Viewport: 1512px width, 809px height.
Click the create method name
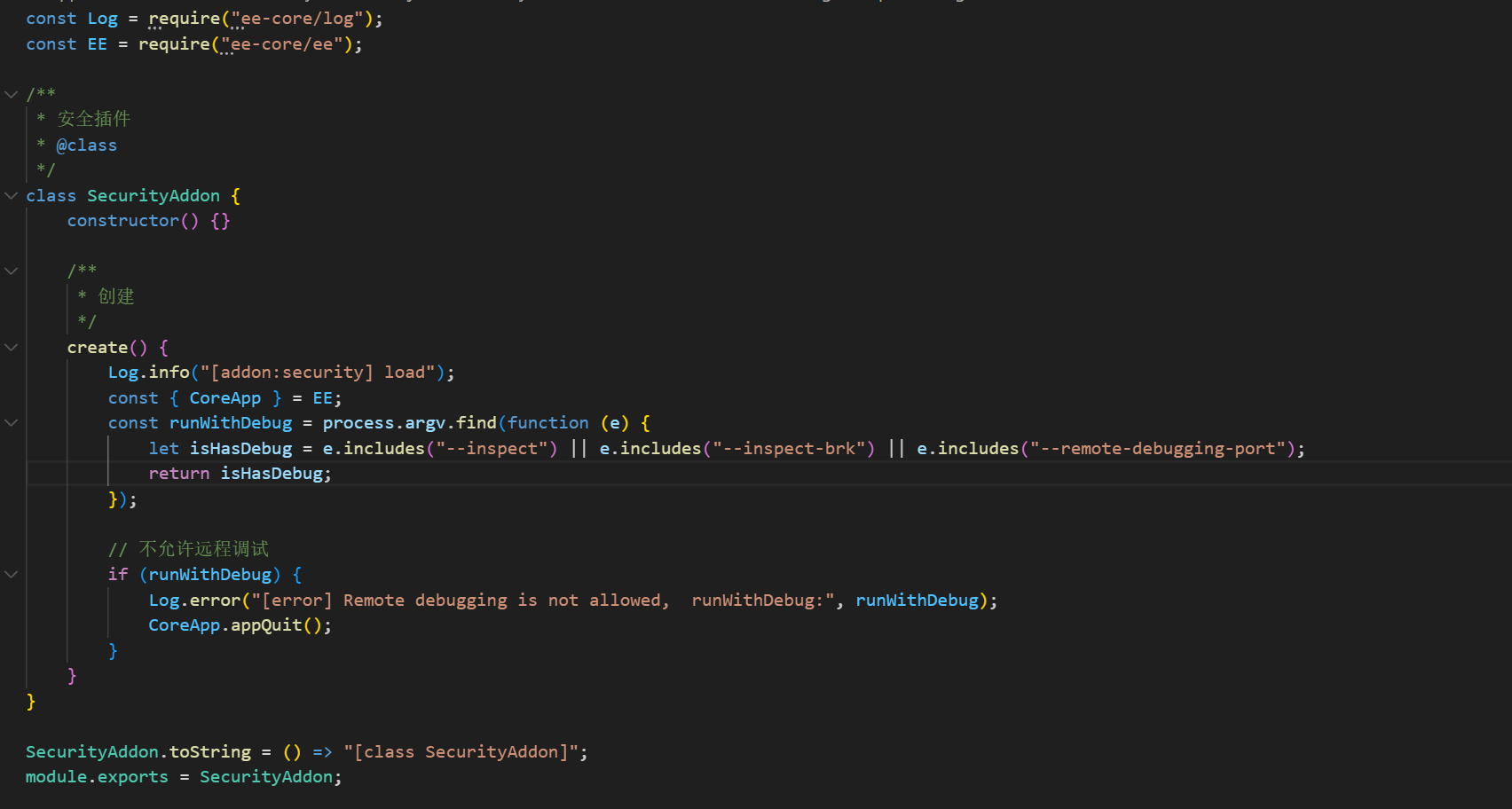[x=98, y=347]
